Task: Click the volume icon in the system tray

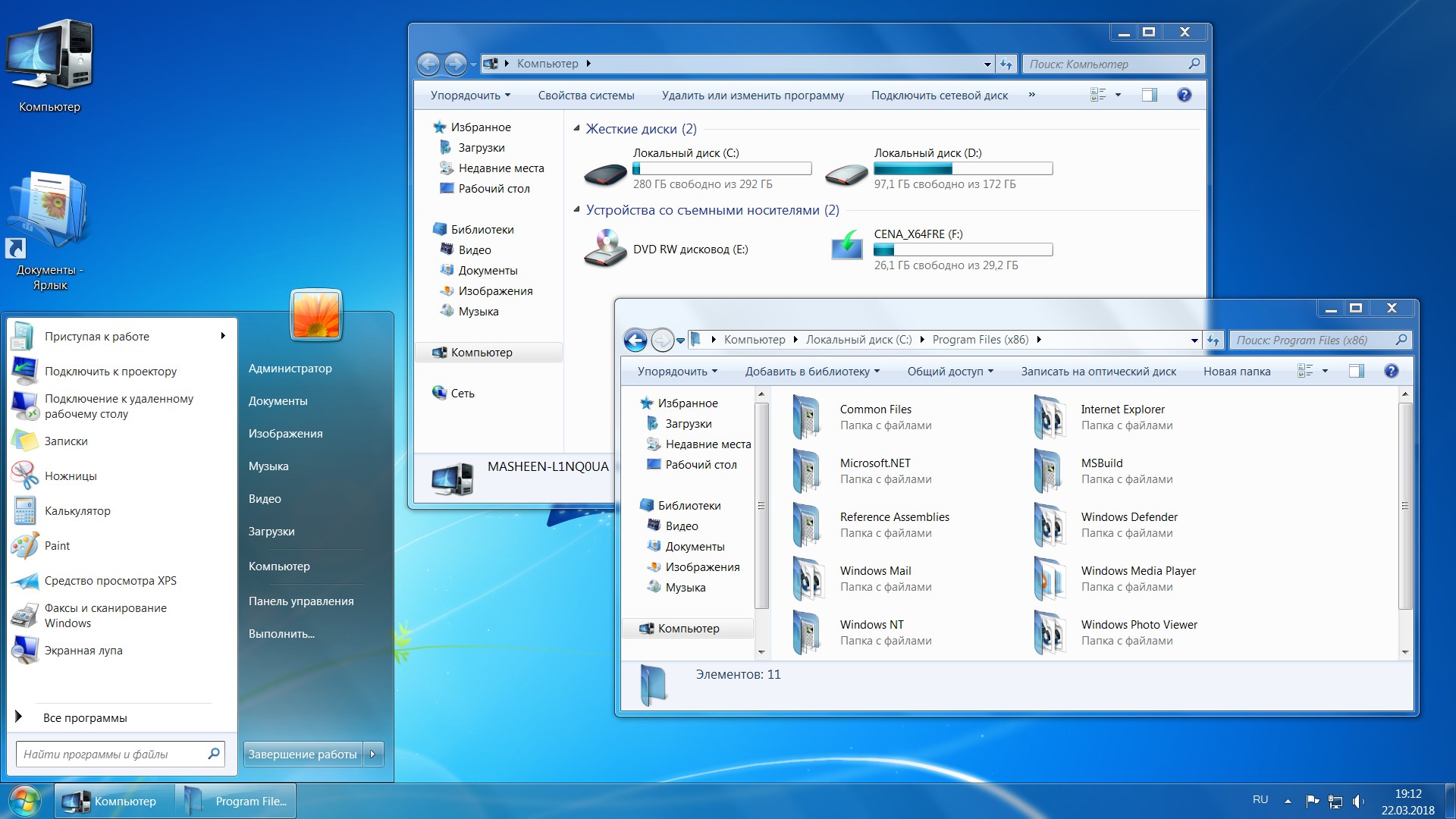Action: [1357, 801]
